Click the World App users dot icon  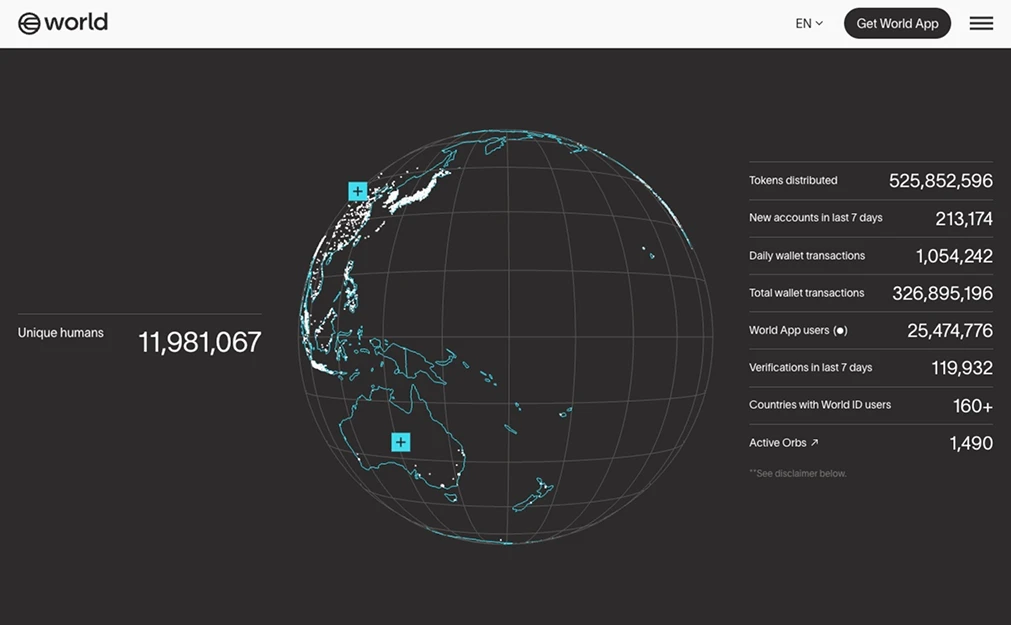[840, 330]
